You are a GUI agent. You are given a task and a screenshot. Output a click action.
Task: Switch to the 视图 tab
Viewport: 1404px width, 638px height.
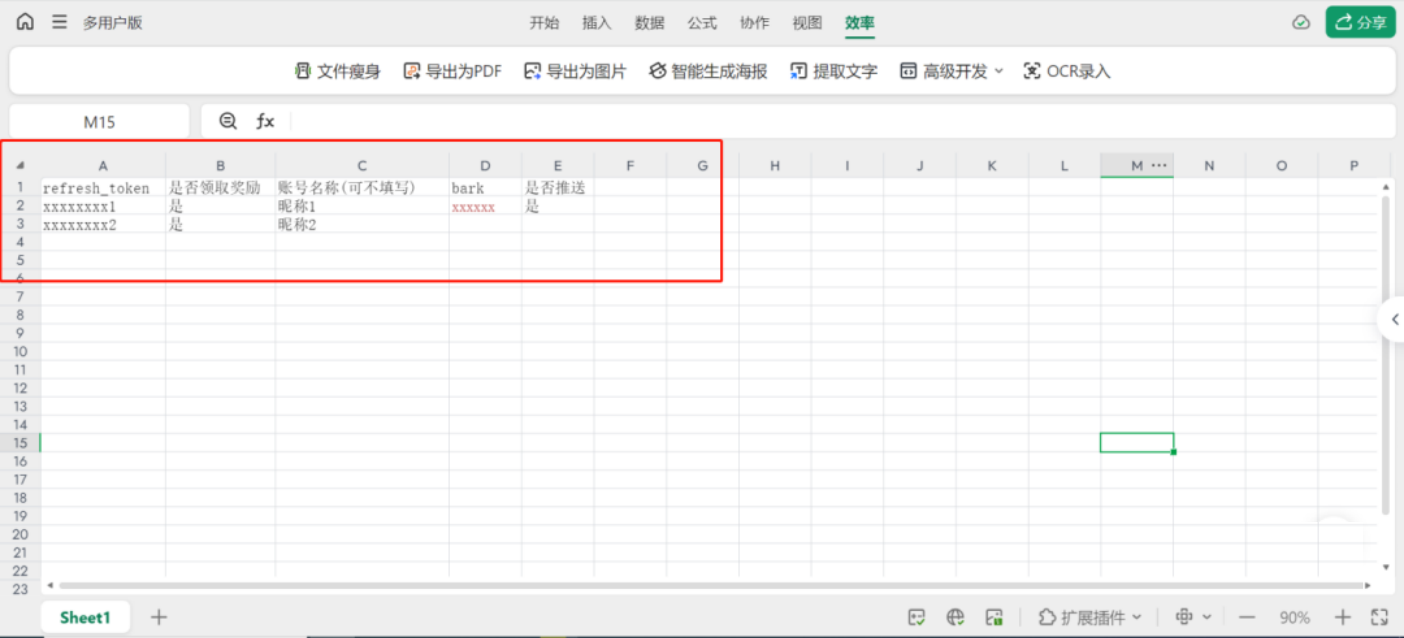point(807,23)
